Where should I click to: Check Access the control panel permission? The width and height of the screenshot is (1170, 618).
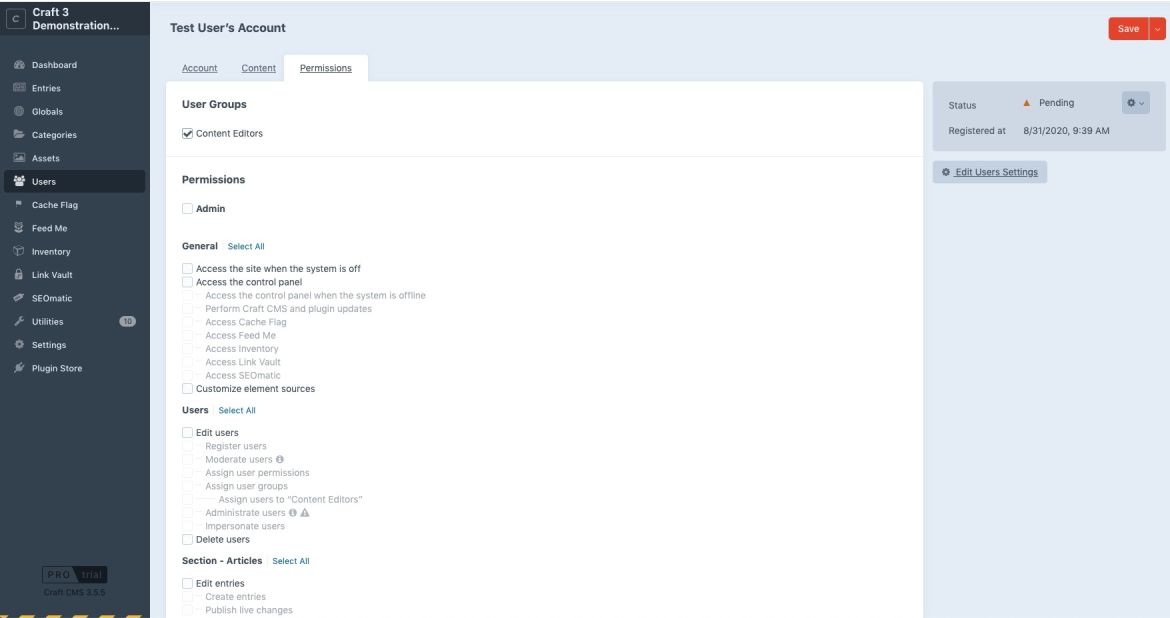[188, 281]
